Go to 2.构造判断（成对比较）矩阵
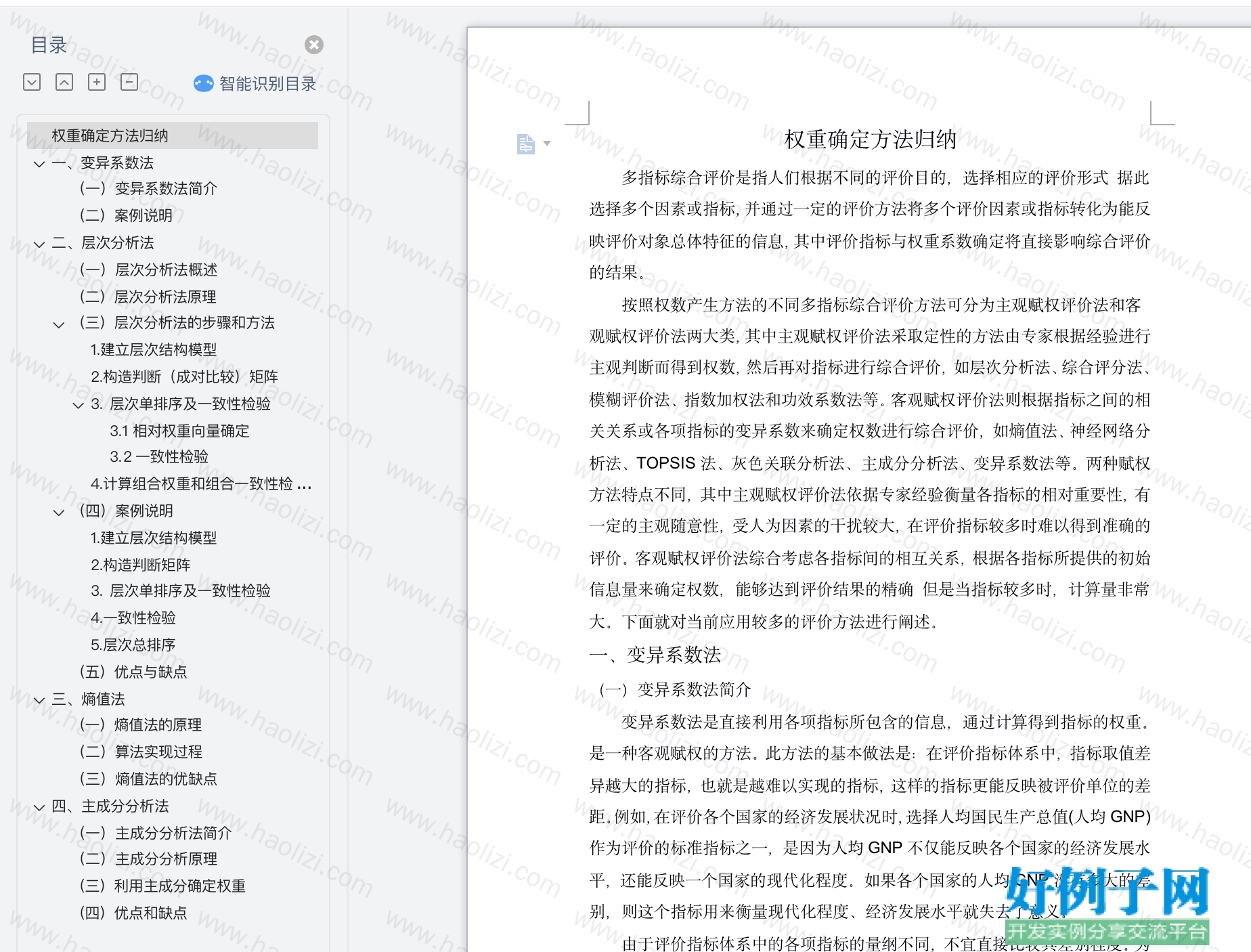 [x=184, y=376]
